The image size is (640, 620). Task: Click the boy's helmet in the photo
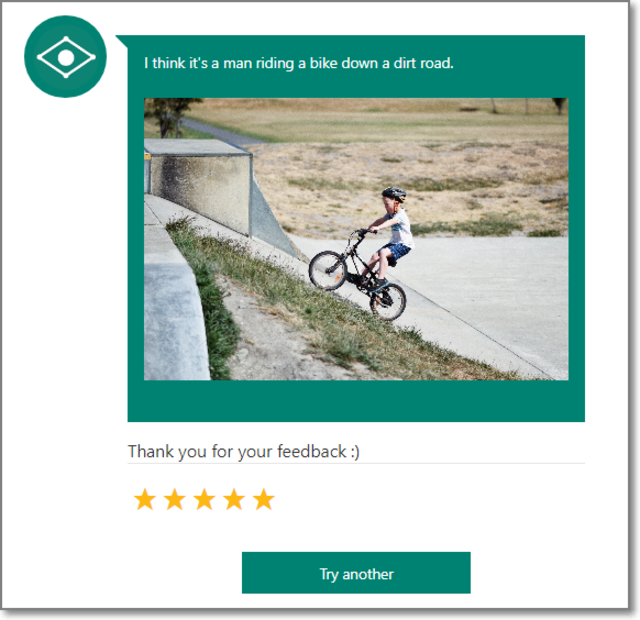point(394,193)
